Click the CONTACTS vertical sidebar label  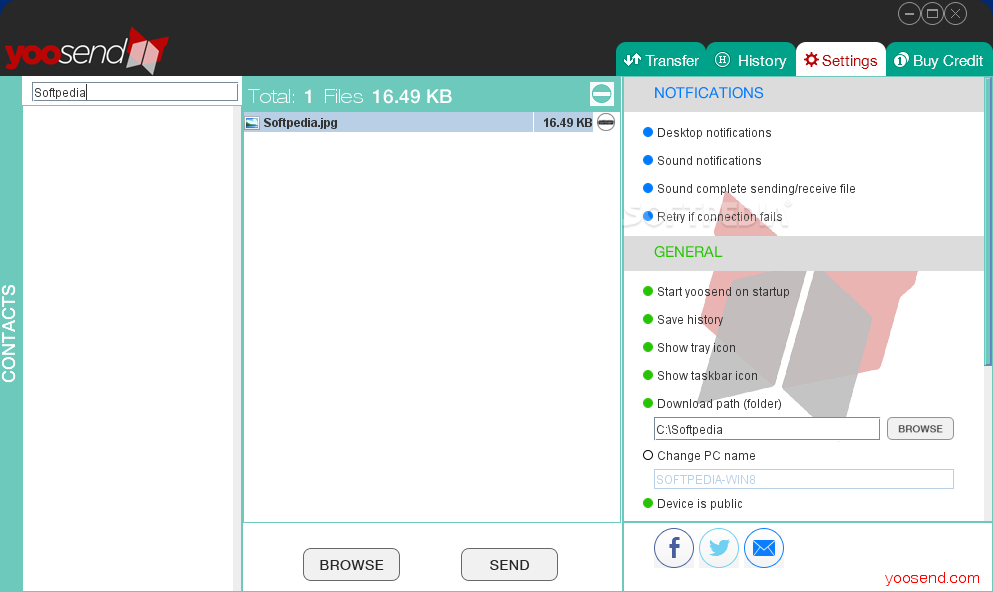[9, 333]
